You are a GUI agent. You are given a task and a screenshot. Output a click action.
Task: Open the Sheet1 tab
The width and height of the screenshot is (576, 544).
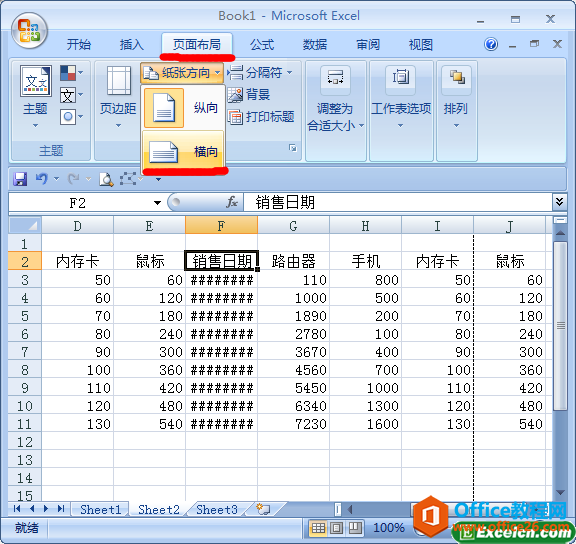pyautogui.click(x=100, y=509)
